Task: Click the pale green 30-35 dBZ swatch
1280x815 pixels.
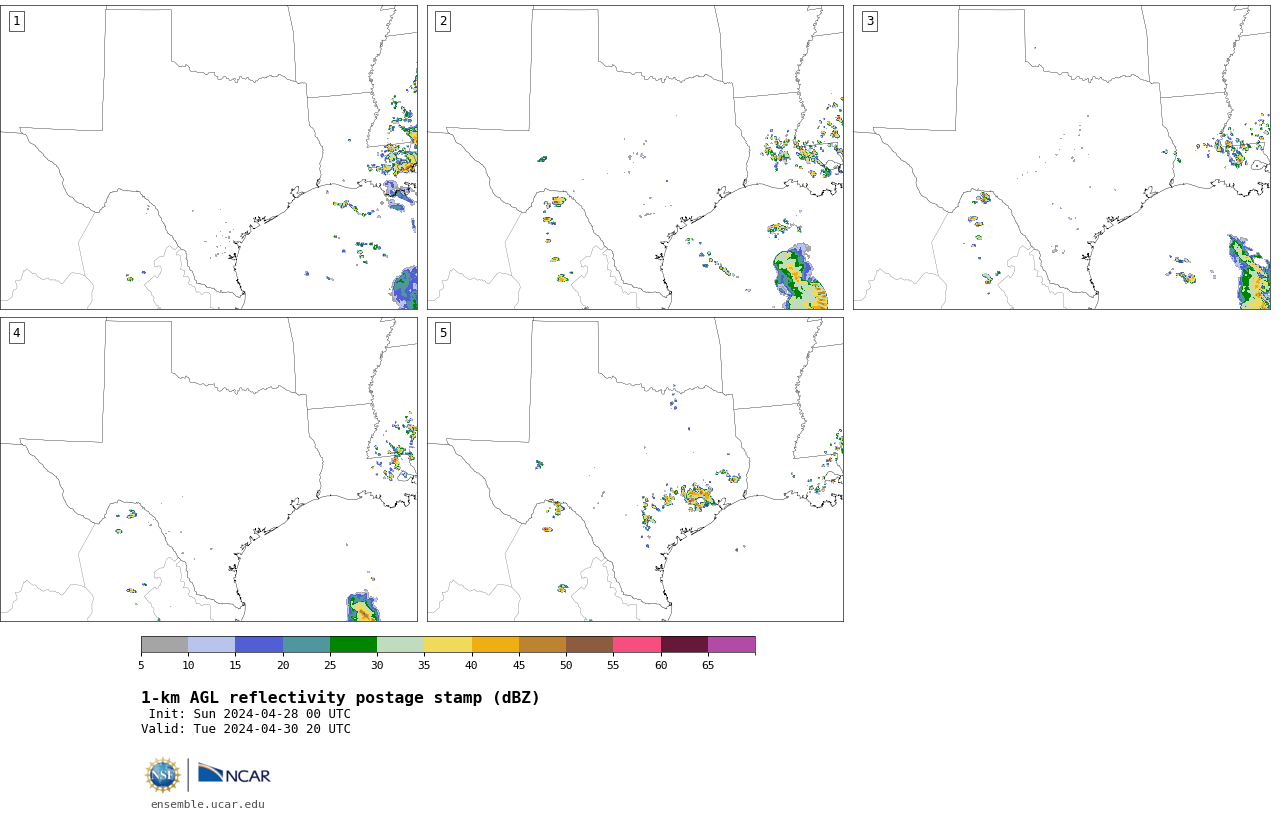Action: [400, 645]
